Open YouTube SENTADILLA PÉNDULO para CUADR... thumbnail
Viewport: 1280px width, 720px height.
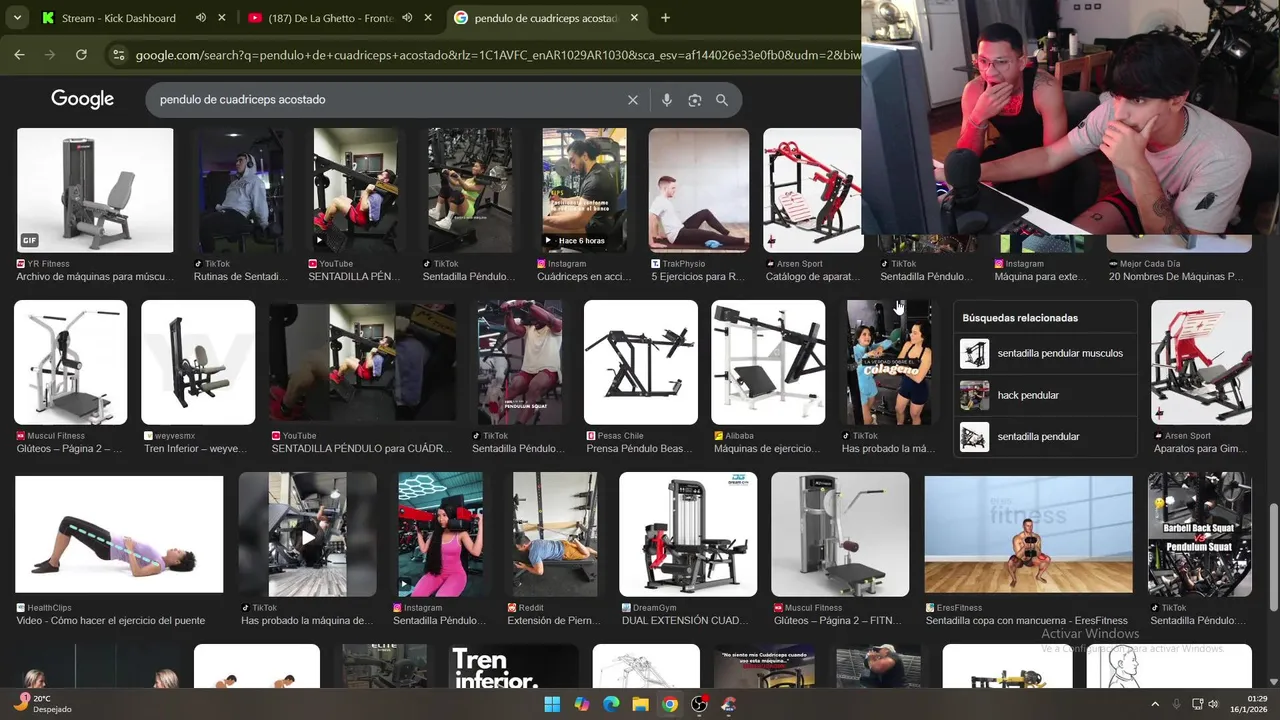[x=362, y=362]
